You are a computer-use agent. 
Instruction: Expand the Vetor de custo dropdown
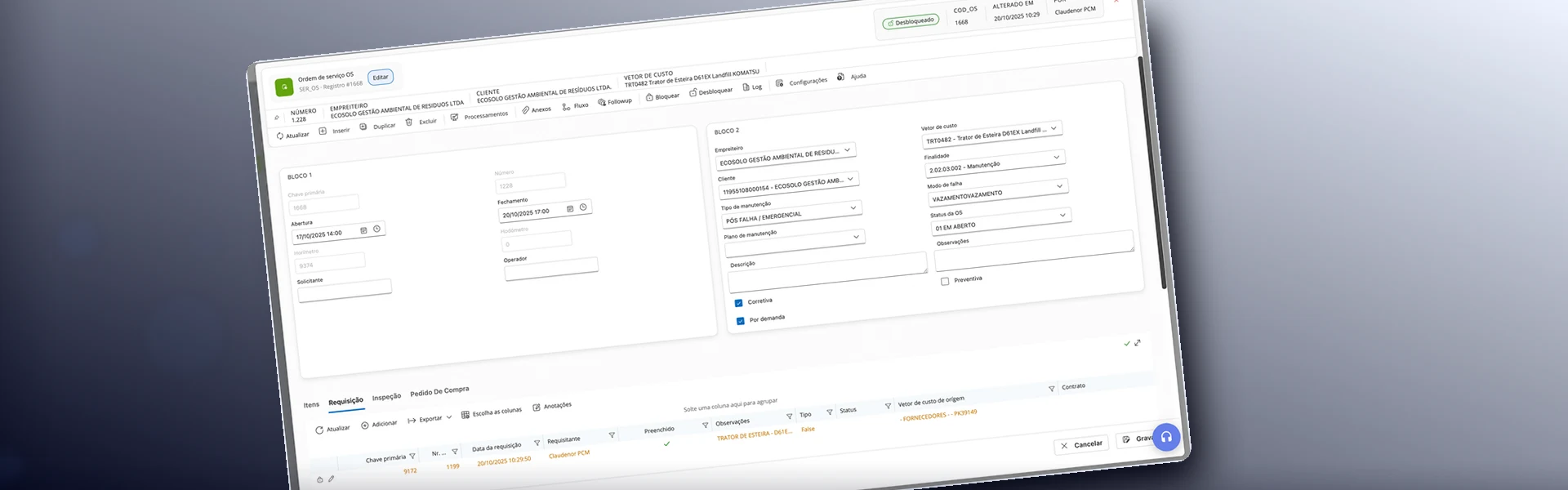pos(1054,128)
